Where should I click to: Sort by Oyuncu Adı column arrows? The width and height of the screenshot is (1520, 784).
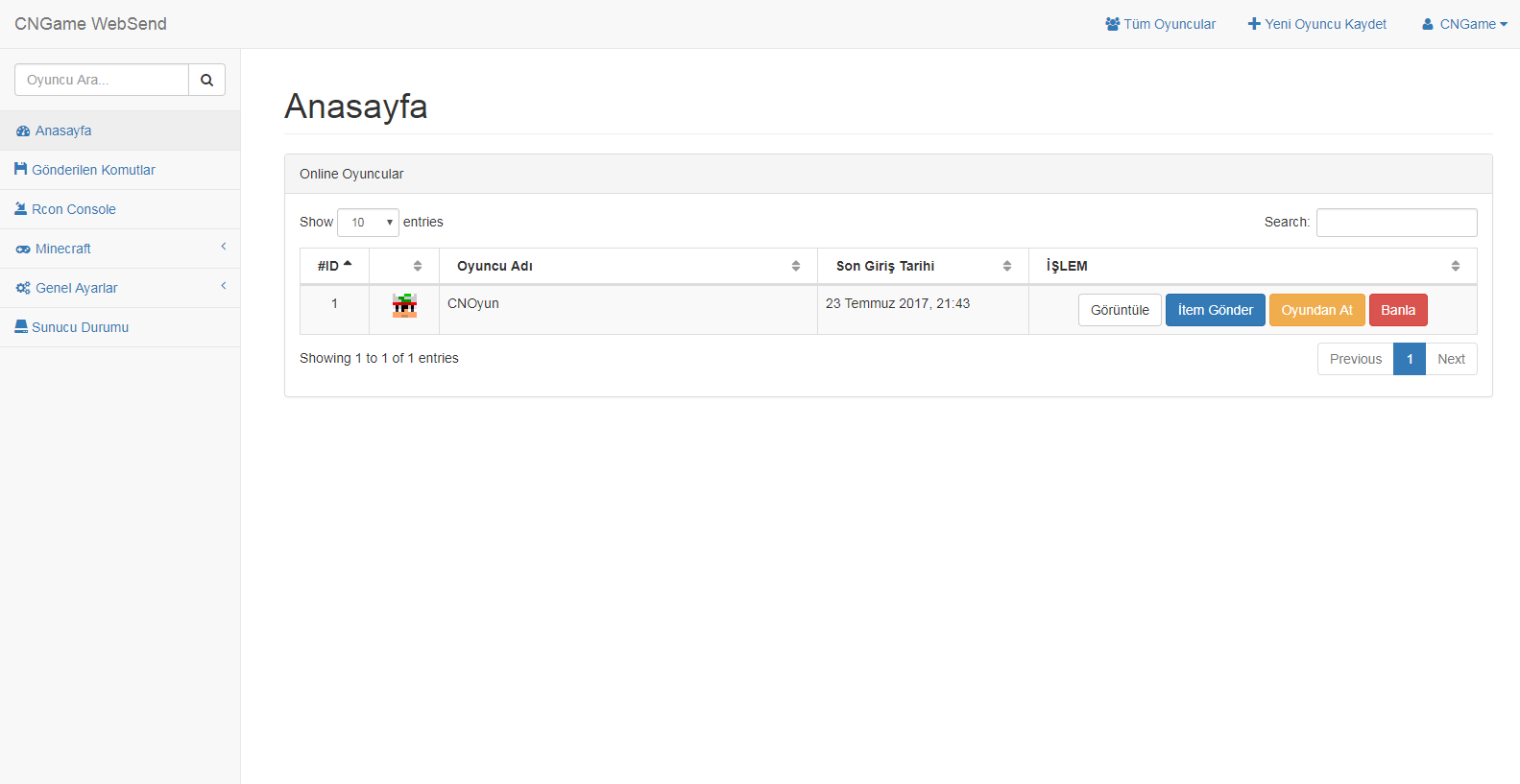(796, 266)
